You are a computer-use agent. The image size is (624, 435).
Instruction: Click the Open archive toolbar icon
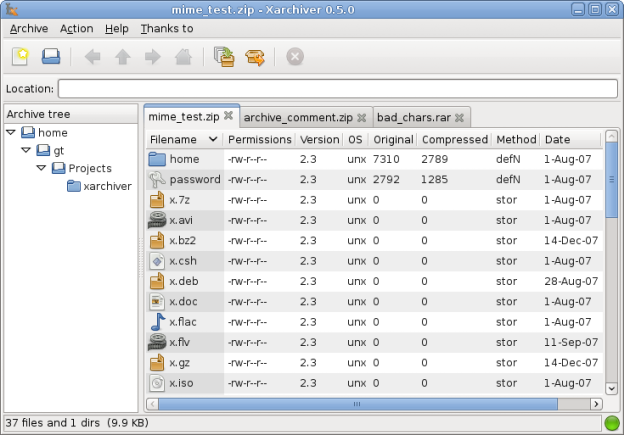coord(50,57)
